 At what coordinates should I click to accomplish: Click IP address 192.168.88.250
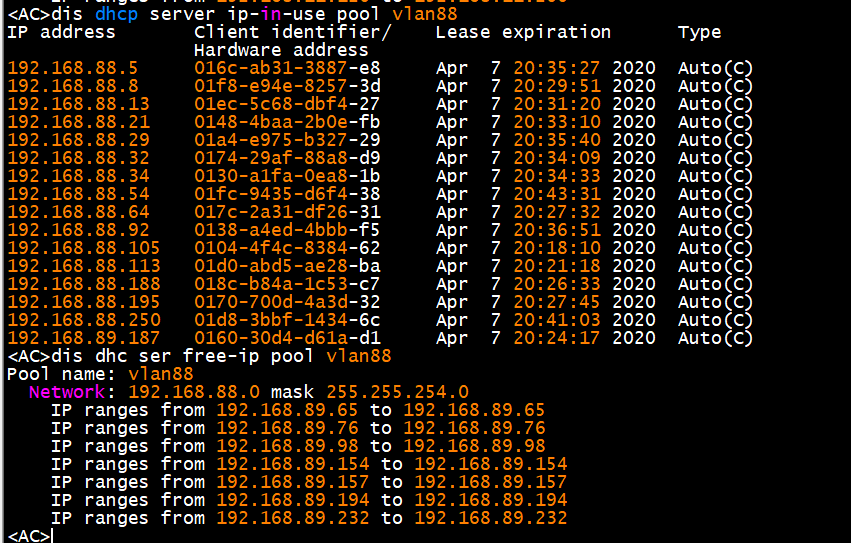[x=83, y=320]
